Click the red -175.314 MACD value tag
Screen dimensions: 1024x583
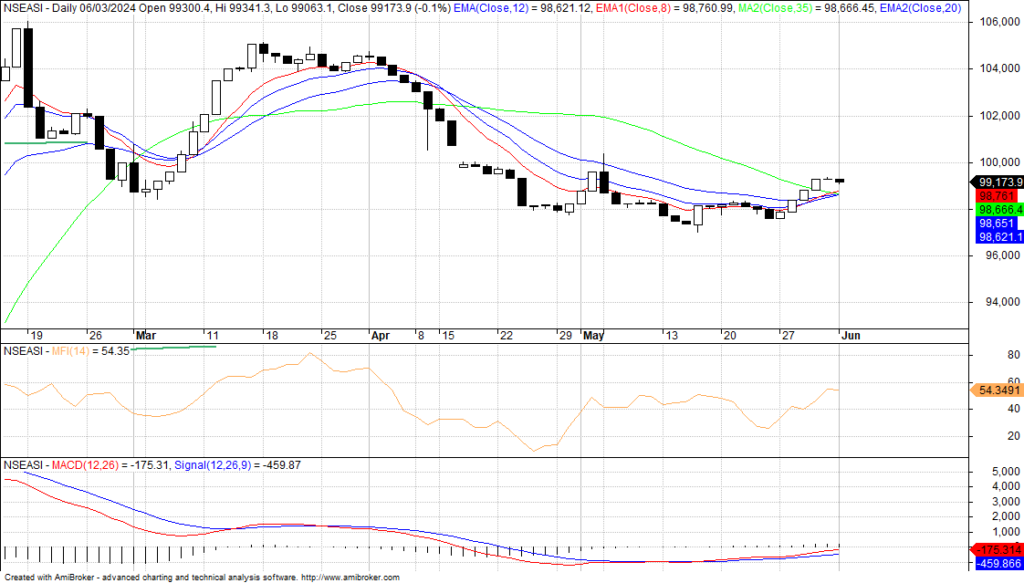(999, 550)
